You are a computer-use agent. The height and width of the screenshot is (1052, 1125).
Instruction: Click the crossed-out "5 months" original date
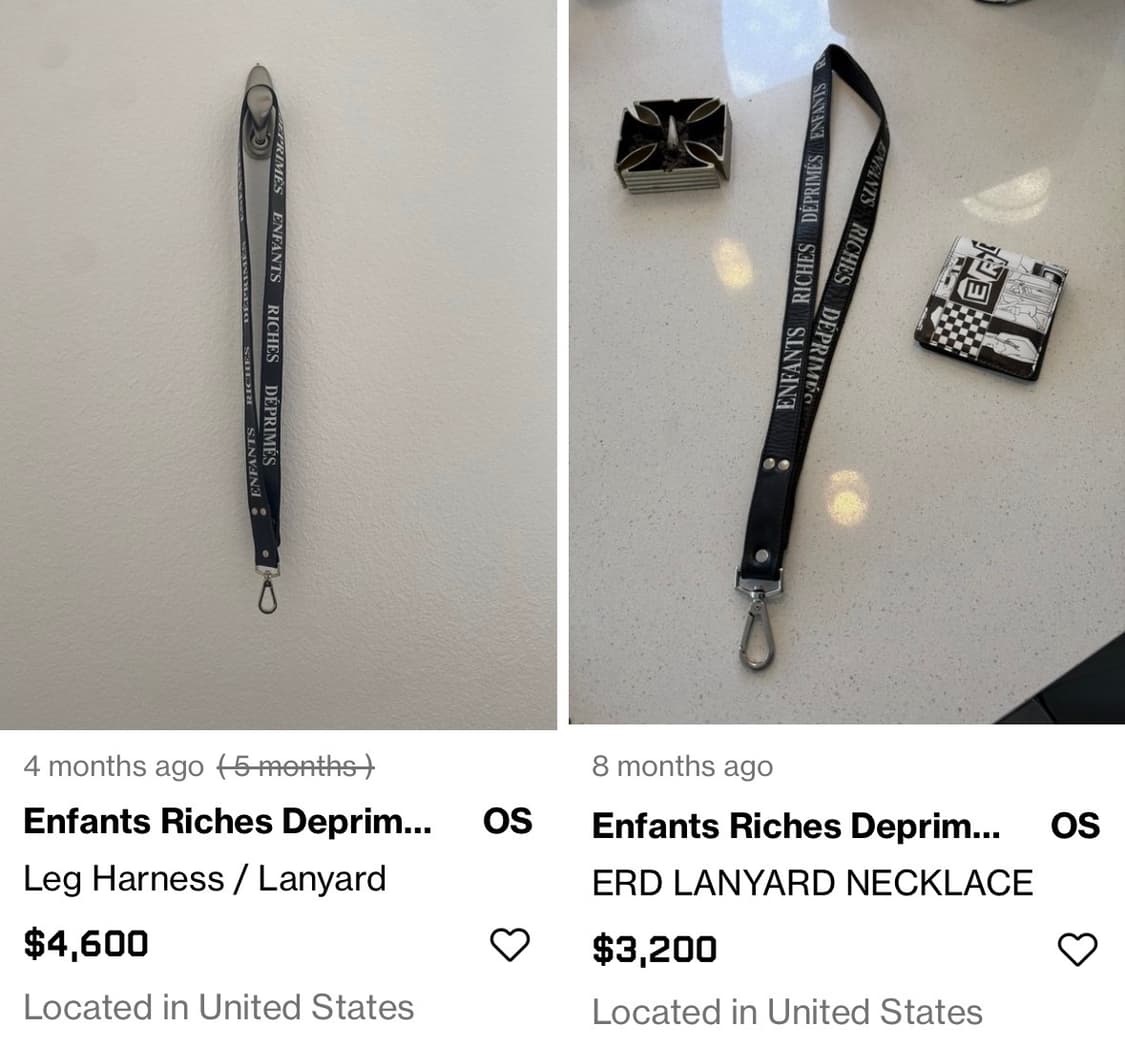296,767
